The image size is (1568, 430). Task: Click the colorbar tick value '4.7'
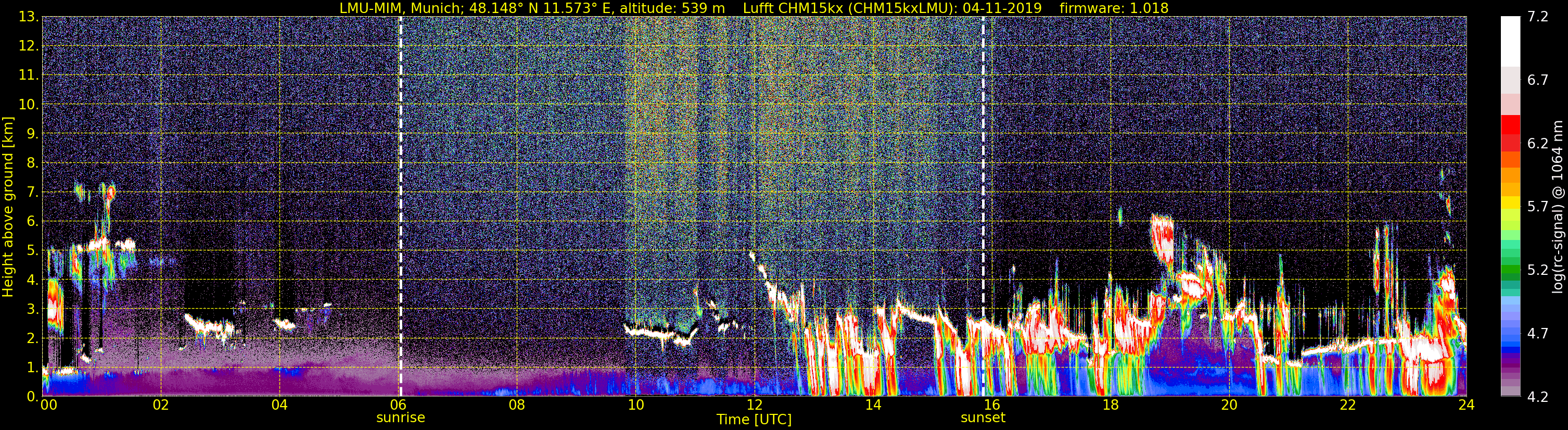pyautogui.click(x=1538, y=333)
